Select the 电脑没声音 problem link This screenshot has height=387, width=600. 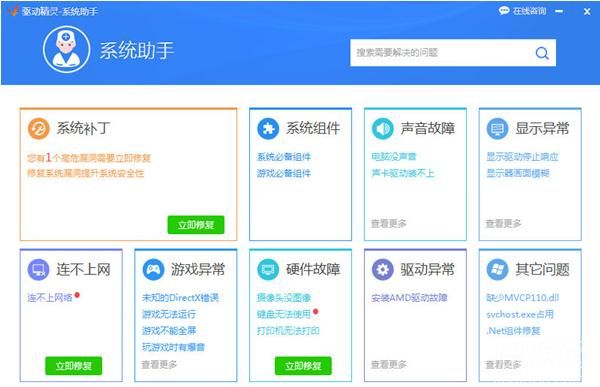coord(394,157)
